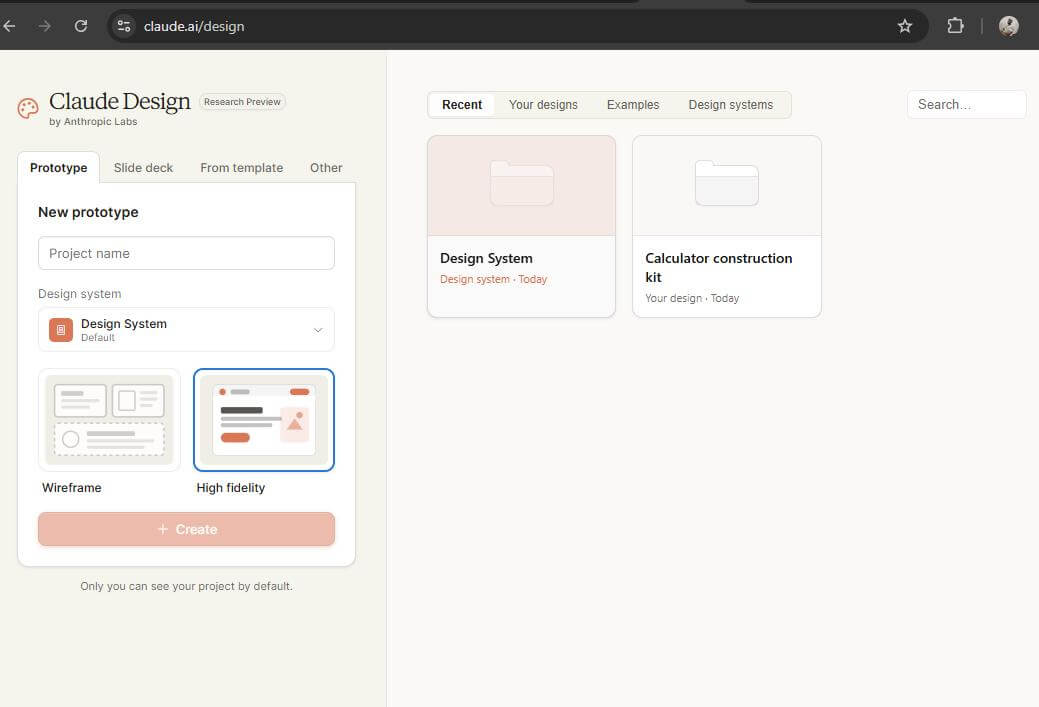The width and height of the screenshot is (1039, 707).
Task: Open the Examples tab
Action: point(633,105)
